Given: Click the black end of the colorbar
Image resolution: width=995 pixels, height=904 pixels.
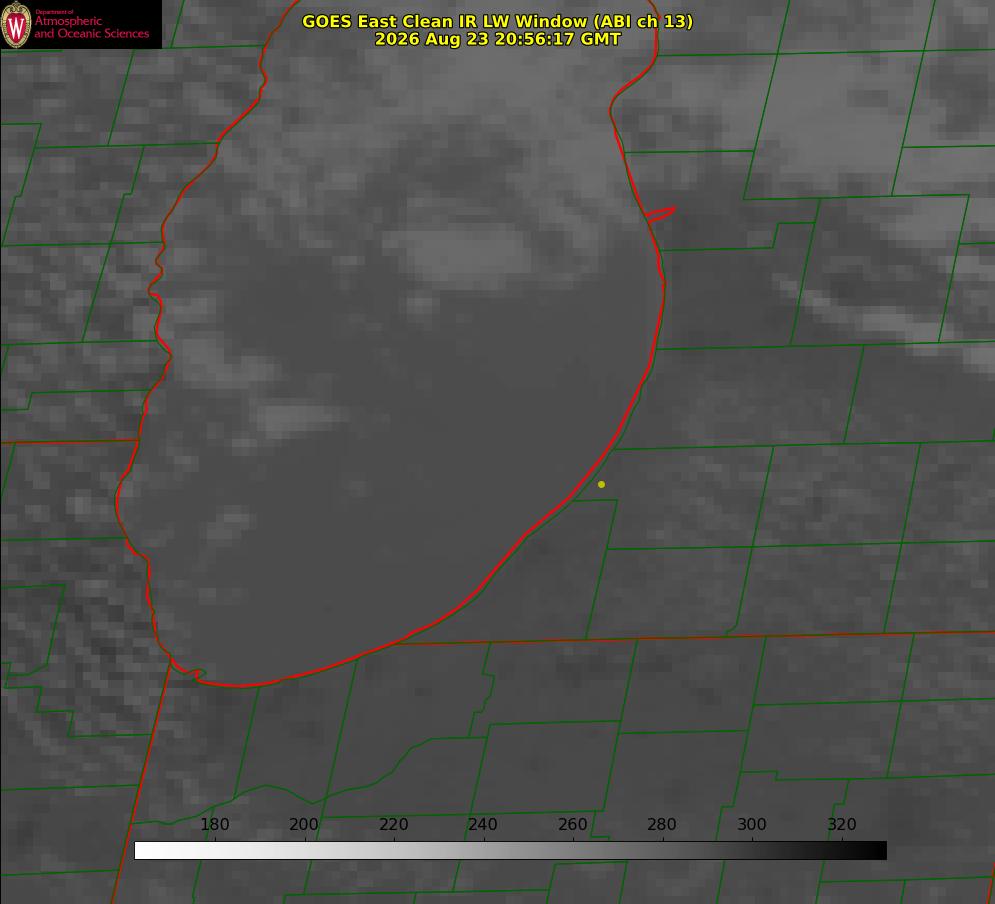Looking at the screenshot, I should (x=874, y=851).
